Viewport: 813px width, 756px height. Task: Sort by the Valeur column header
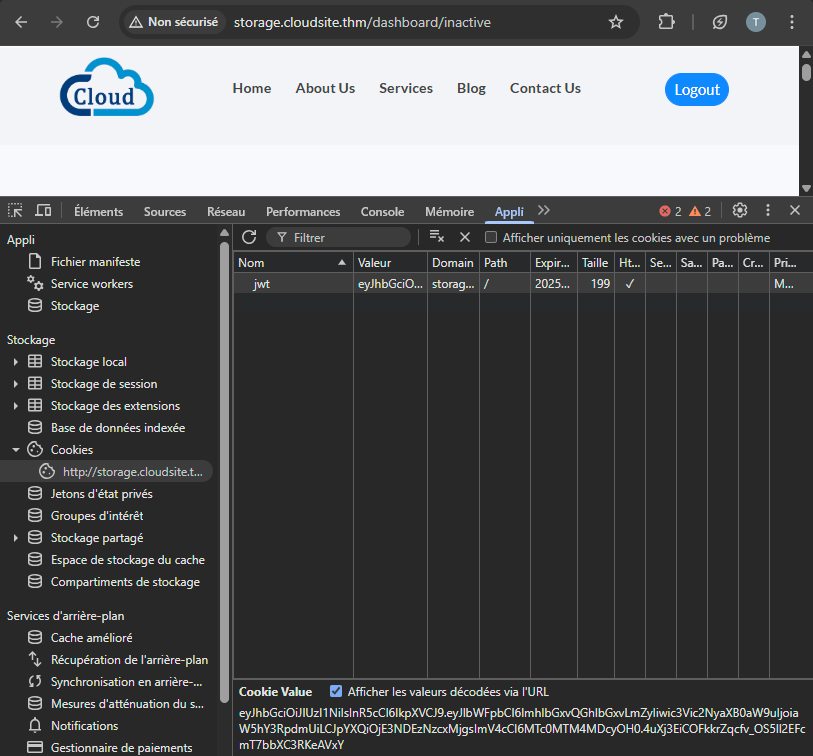[390, 263]
